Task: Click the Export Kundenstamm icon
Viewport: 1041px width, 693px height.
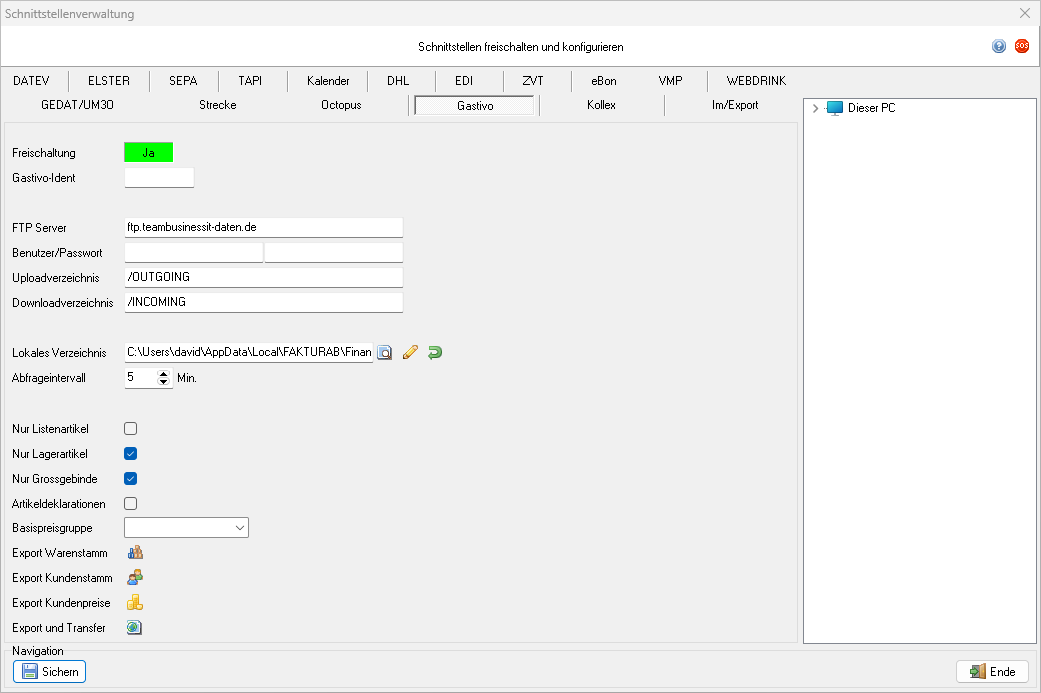Action: click(x=135, y=577)
